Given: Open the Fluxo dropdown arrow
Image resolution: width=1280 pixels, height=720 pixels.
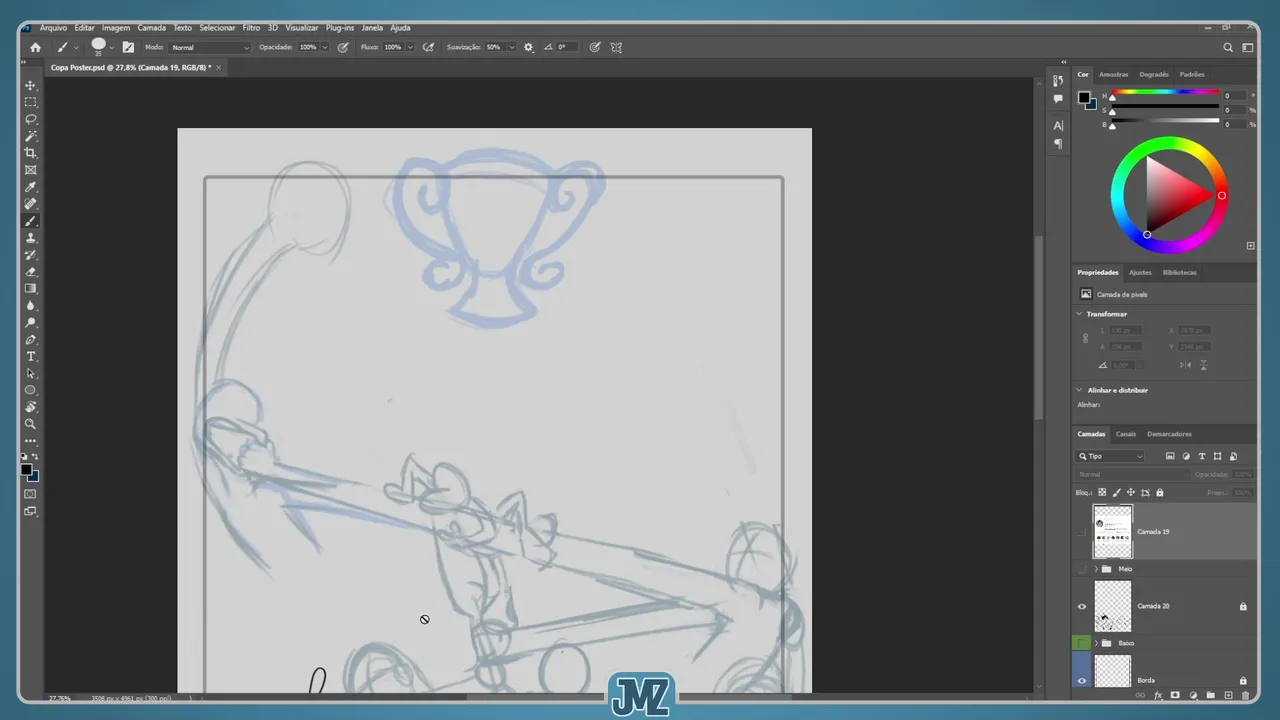Looking at the screenshot, I should pyautogui.click(x=410, y=47).
